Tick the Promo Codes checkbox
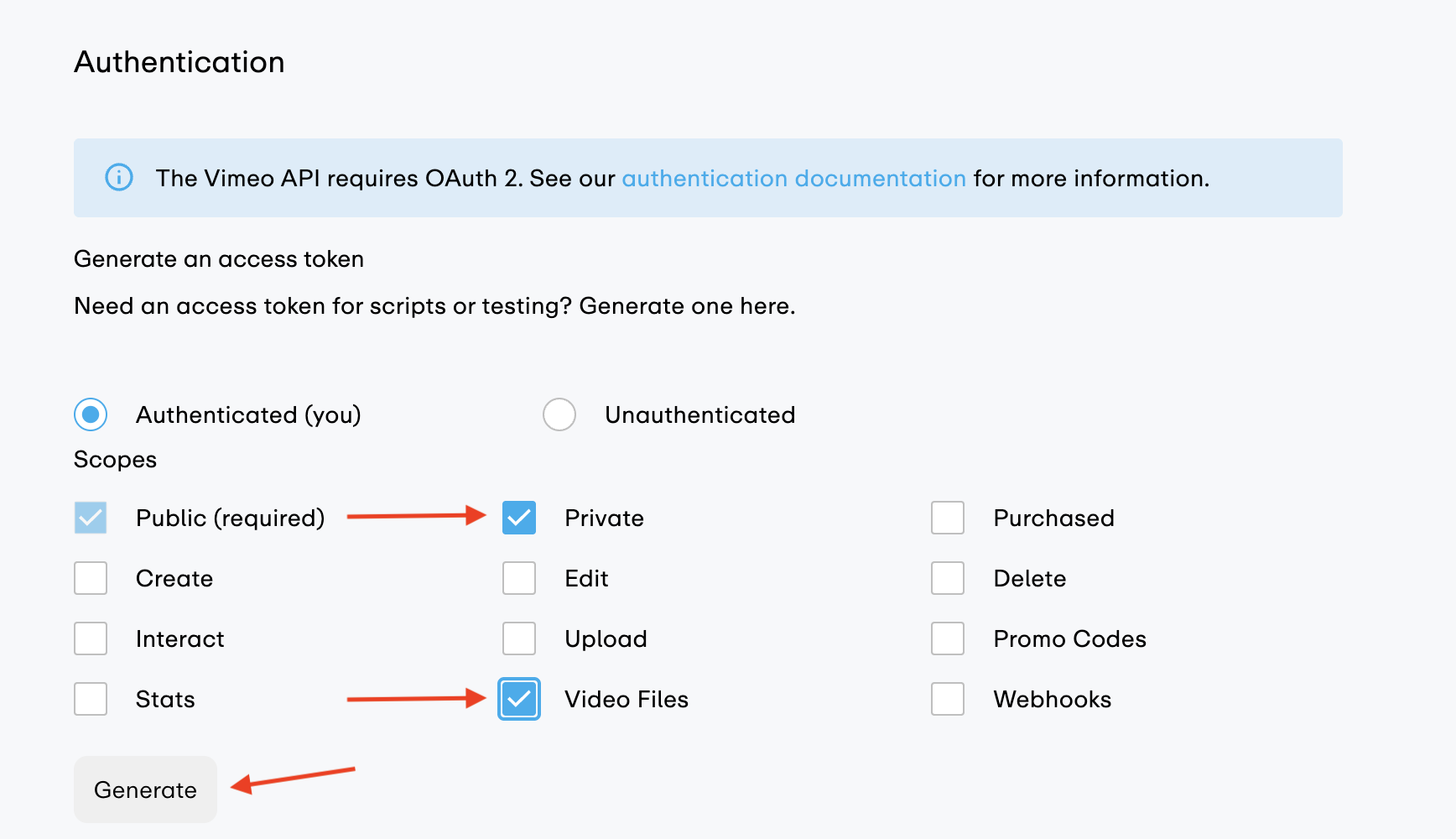This screenshot has height=839, width=1456. 948,638
